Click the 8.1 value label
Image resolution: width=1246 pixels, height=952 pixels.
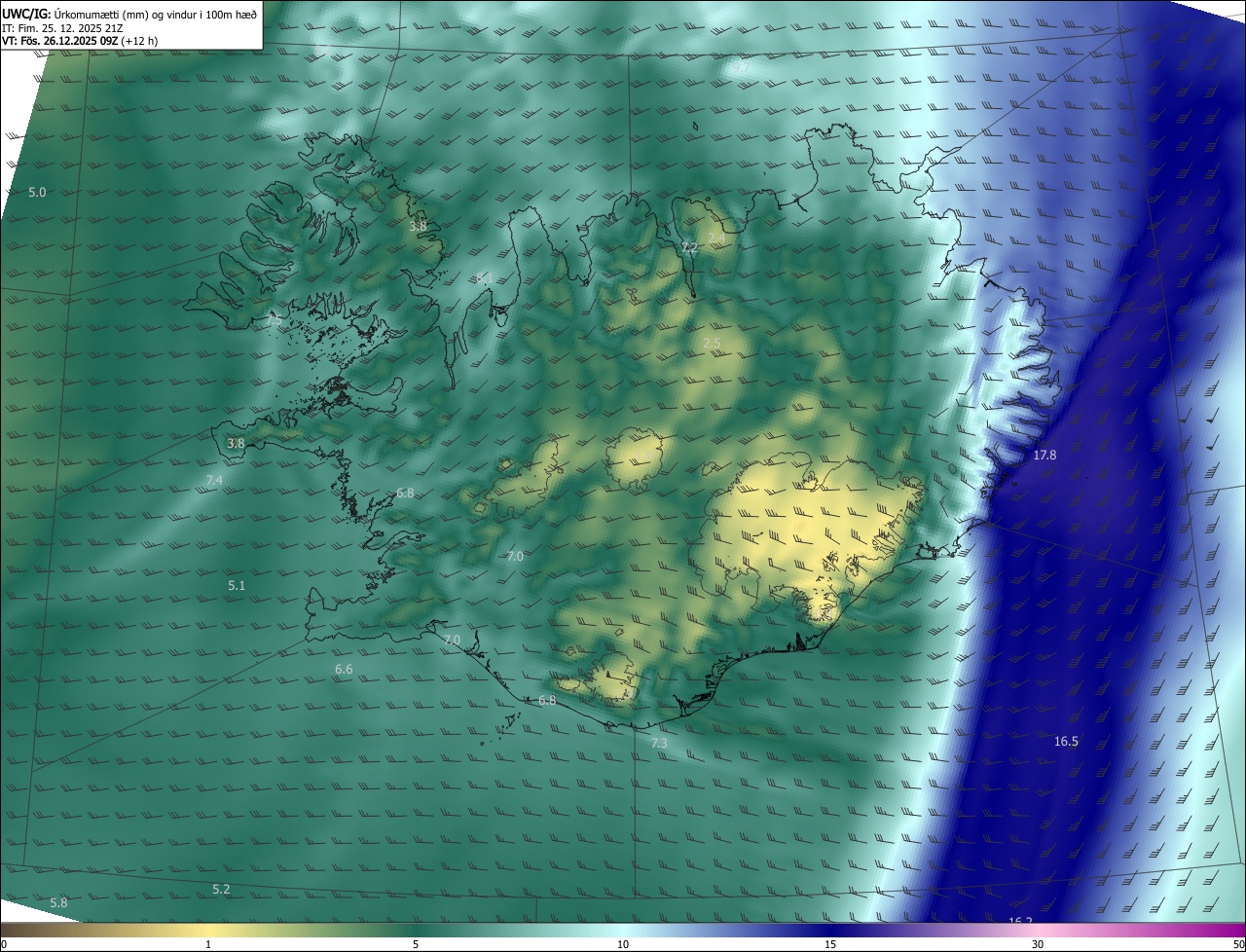[x=484, y=279]
